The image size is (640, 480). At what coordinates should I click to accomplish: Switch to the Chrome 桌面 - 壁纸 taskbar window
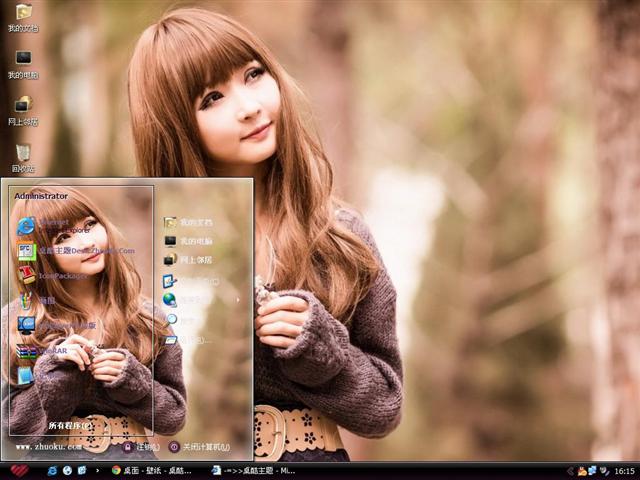point(152,471)
